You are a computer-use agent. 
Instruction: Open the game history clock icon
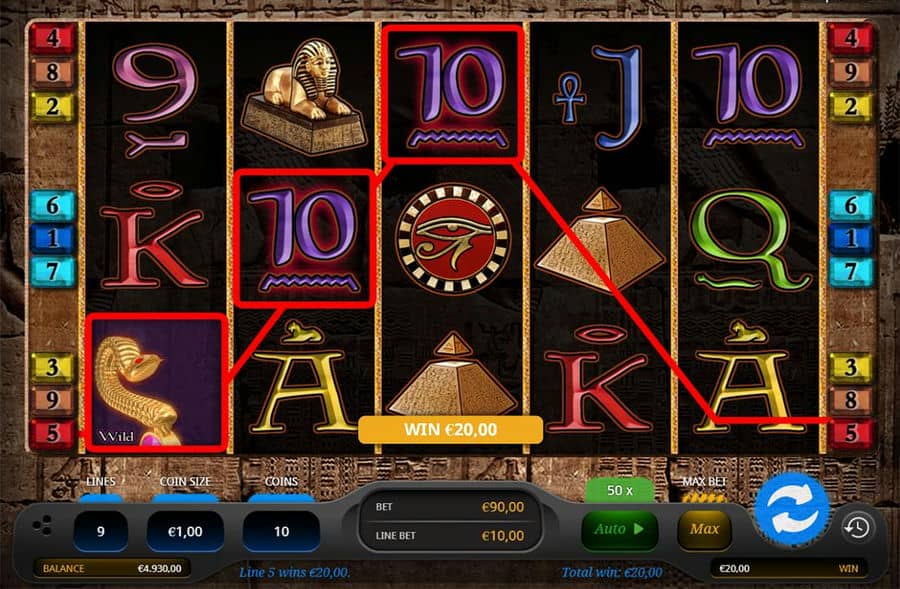tap(858, 528)
